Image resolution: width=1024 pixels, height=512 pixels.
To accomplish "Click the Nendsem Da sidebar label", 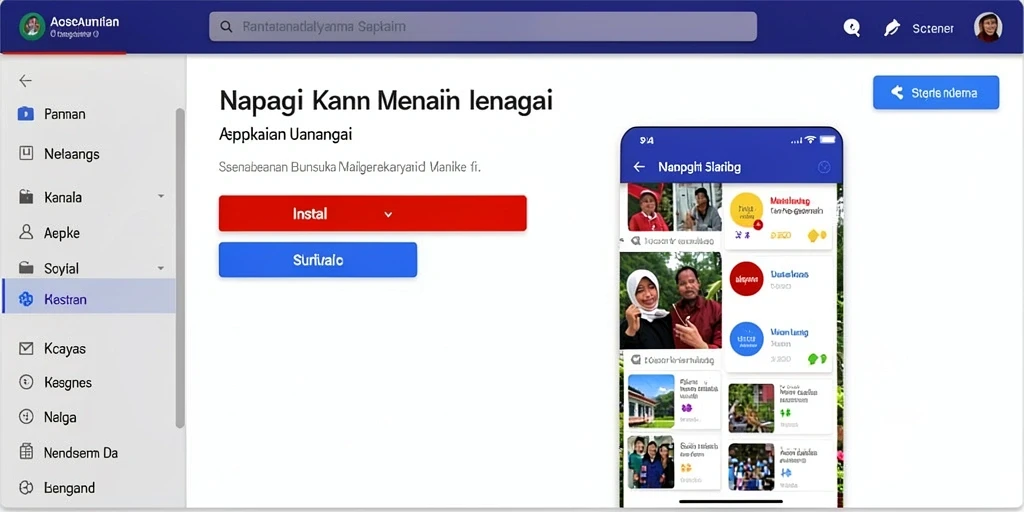I will coord(81,453).
